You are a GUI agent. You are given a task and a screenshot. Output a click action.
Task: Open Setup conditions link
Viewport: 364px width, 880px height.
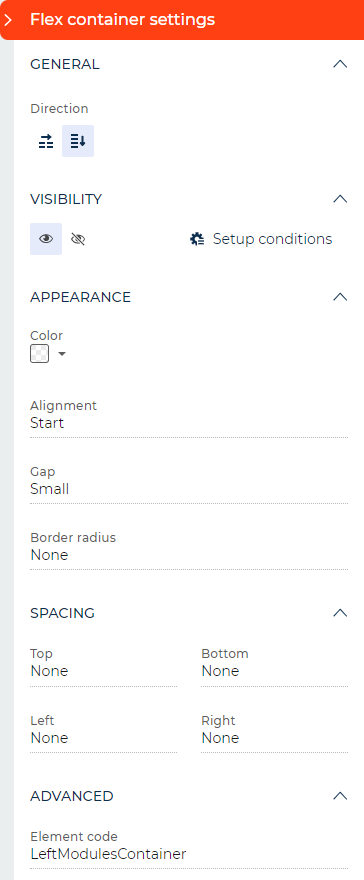[x=273, y=239]
